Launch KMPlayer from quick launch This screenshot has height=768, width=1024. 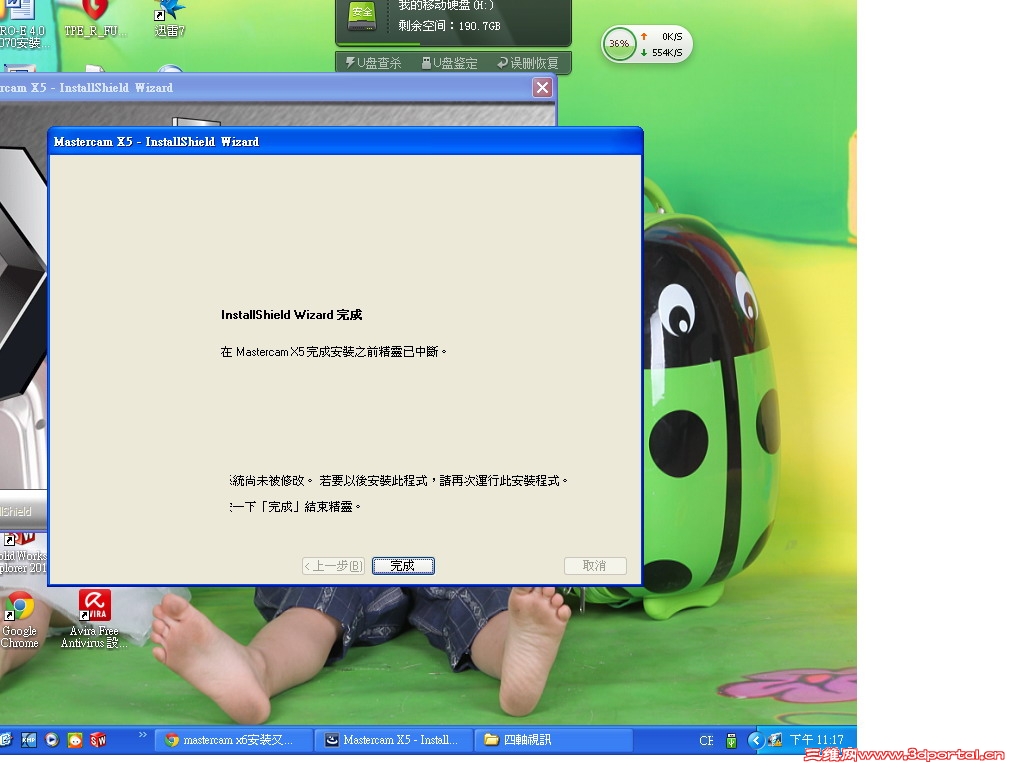tap(28, 740)
